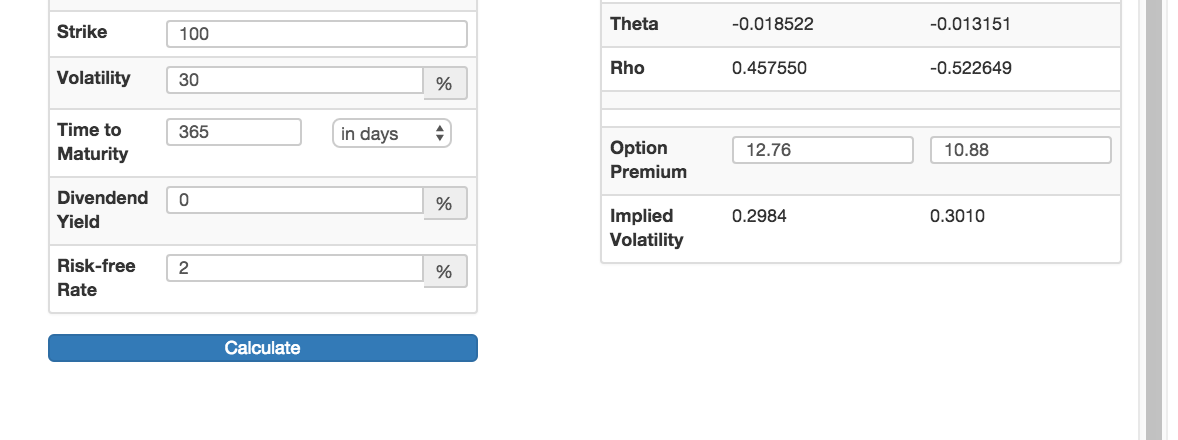1178x440 pixels.
Task: Click the Dividend Yield input box
Action: point(295,200)
